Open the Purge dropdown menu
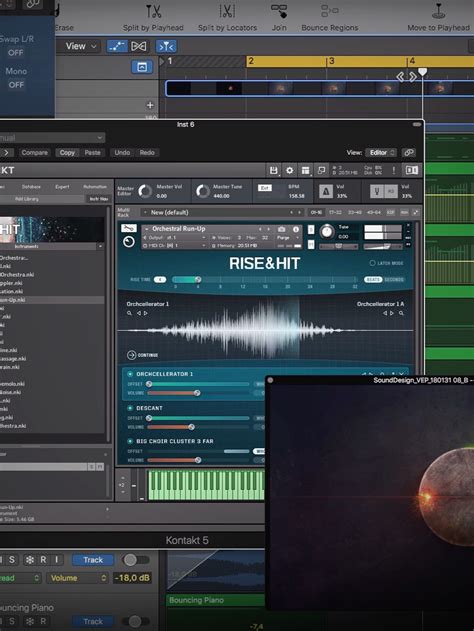The image size is (474, 631). click(287, 237)
